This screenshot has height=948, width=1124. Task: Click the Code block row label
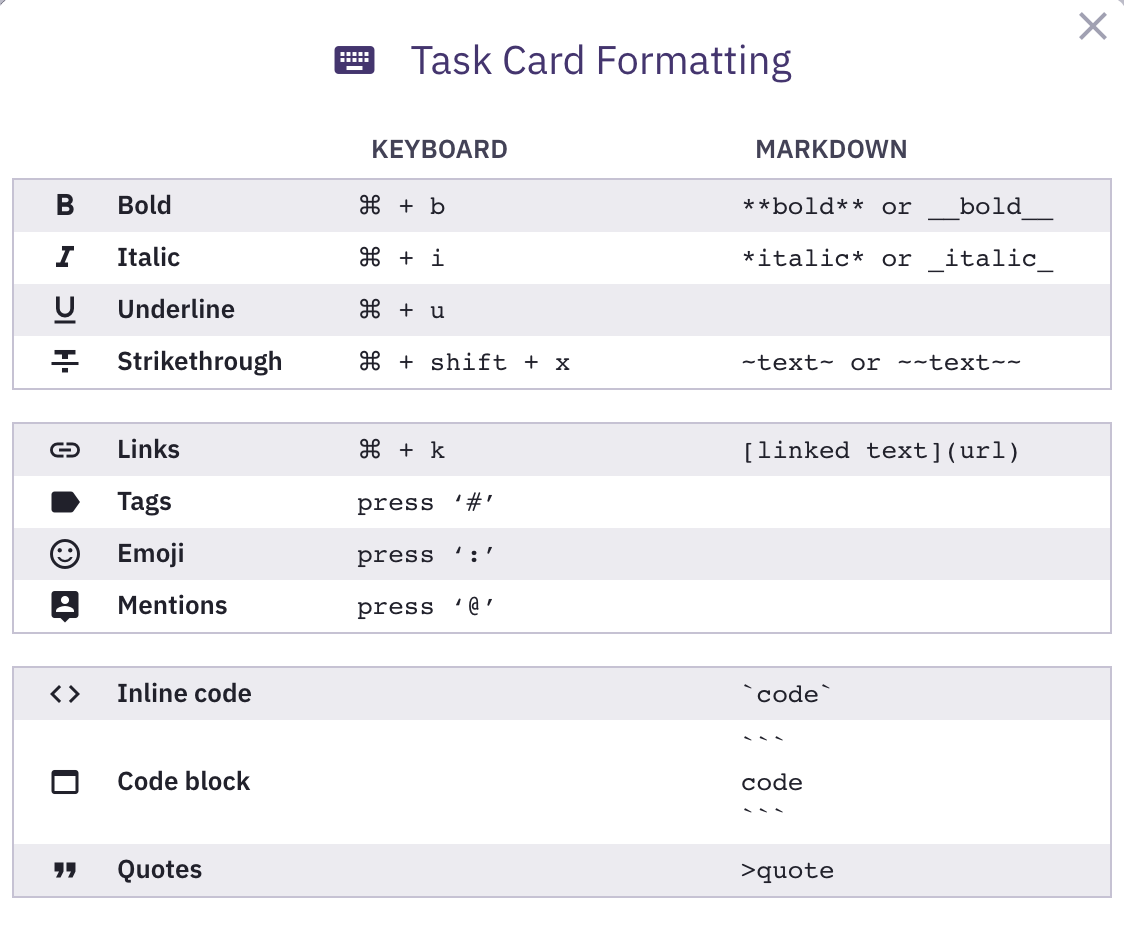coord(184,781)
